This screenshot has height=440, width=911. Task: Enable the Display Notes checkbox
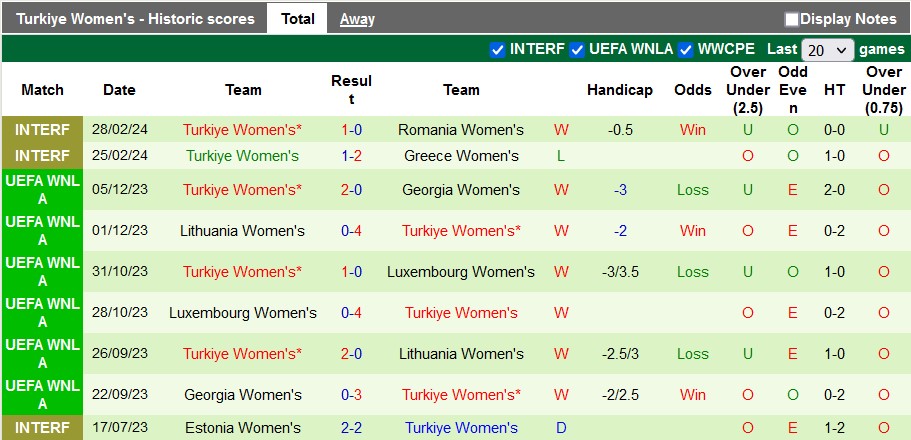tap(792, 19)
